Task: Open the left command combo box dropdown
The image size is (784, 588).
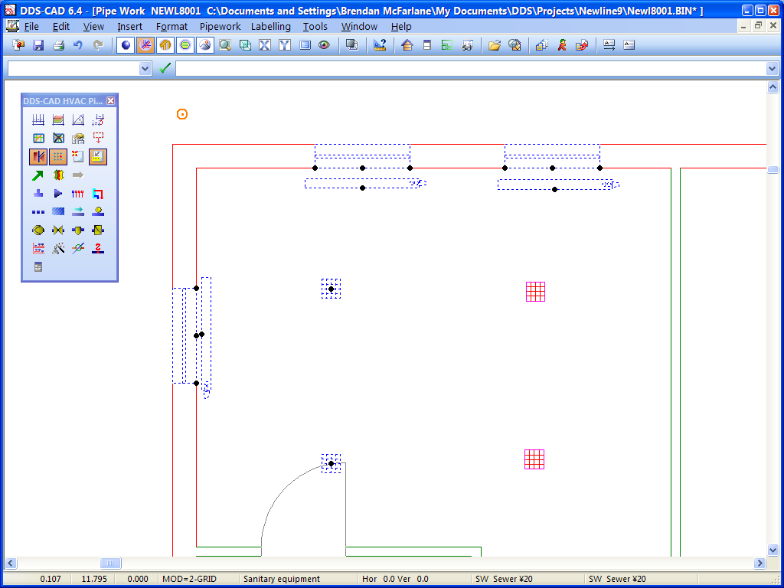Action: [x=145, y=68]
